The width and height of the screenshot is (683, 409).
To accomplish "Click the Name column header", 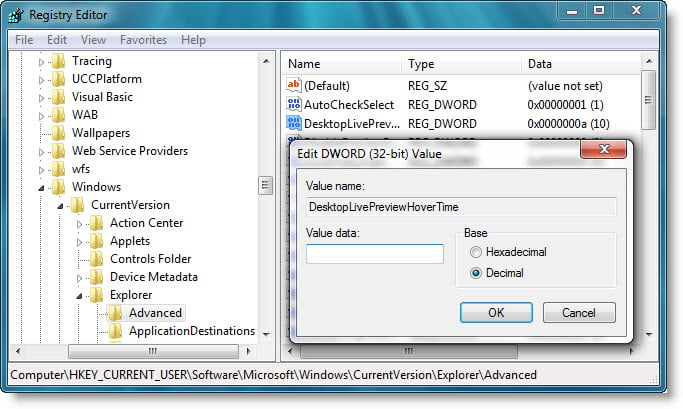I will (341, 64).
